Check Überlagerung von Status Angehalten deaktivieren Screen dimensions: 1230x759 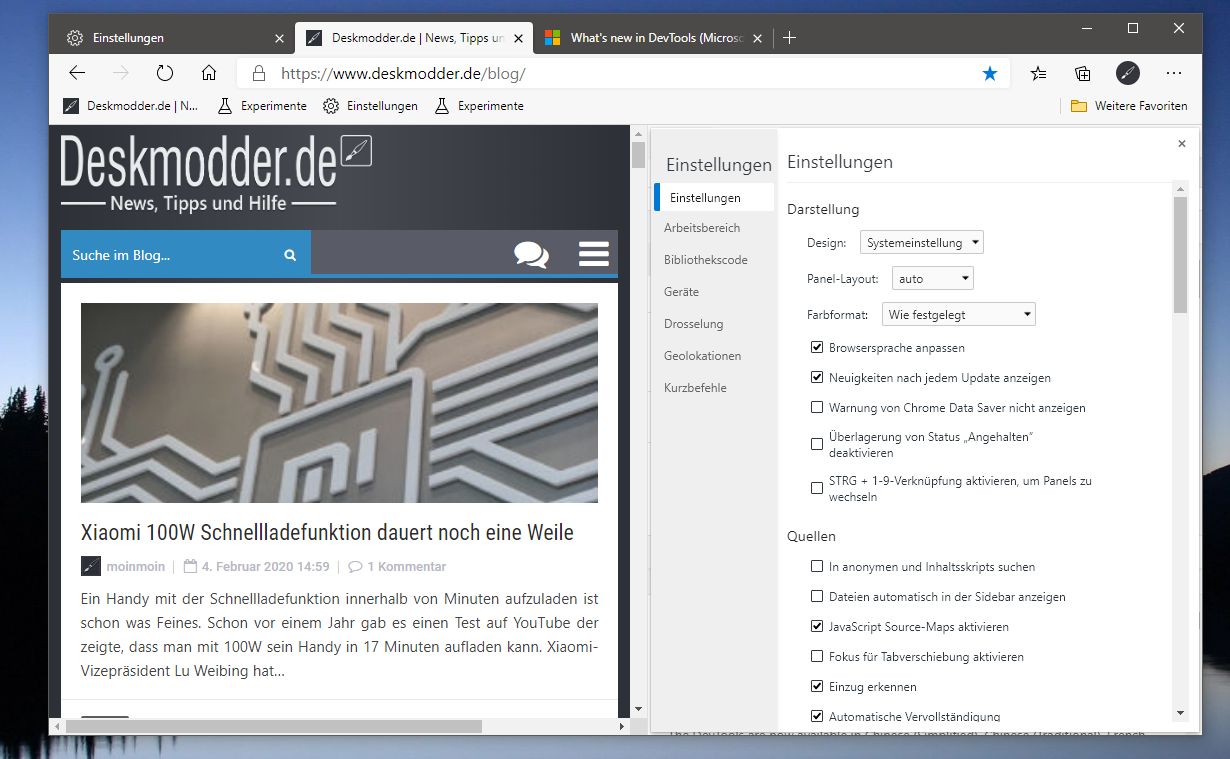tap(817, 444)
